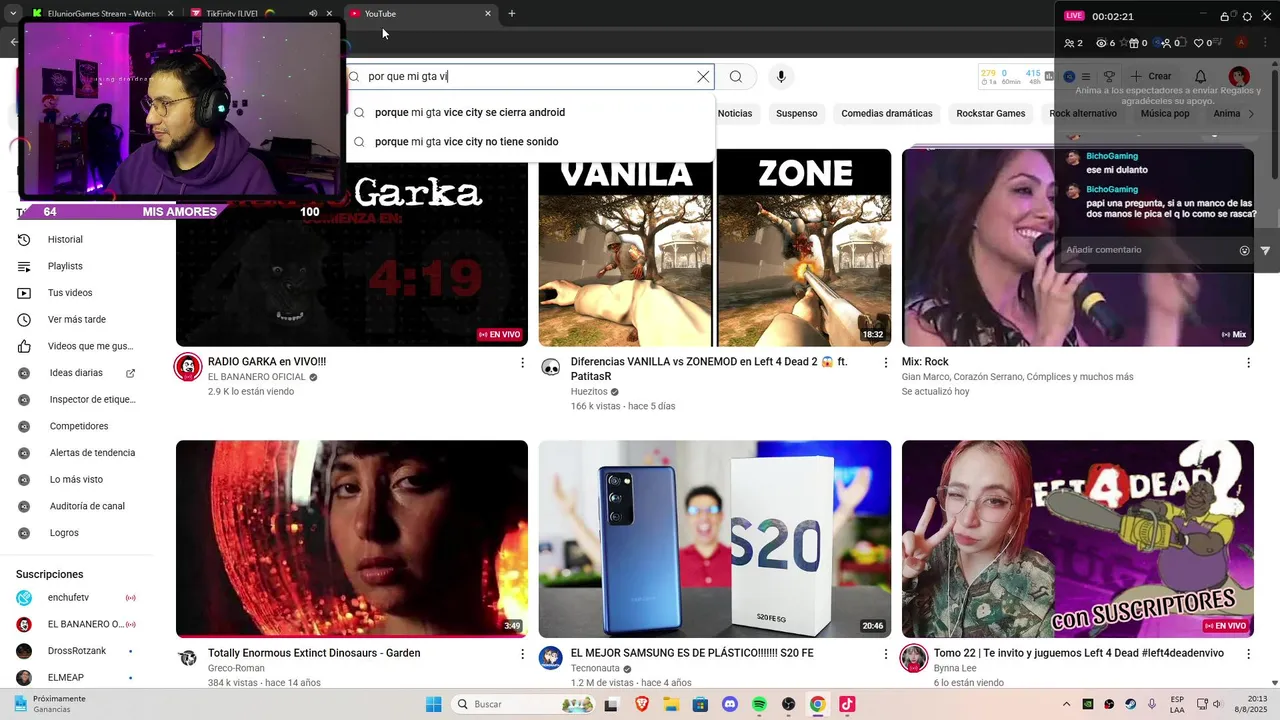The height and width of the screenshot is (720, 1280).
Task: Open the emoji picker in comment box
Action: coord(1244,250)
